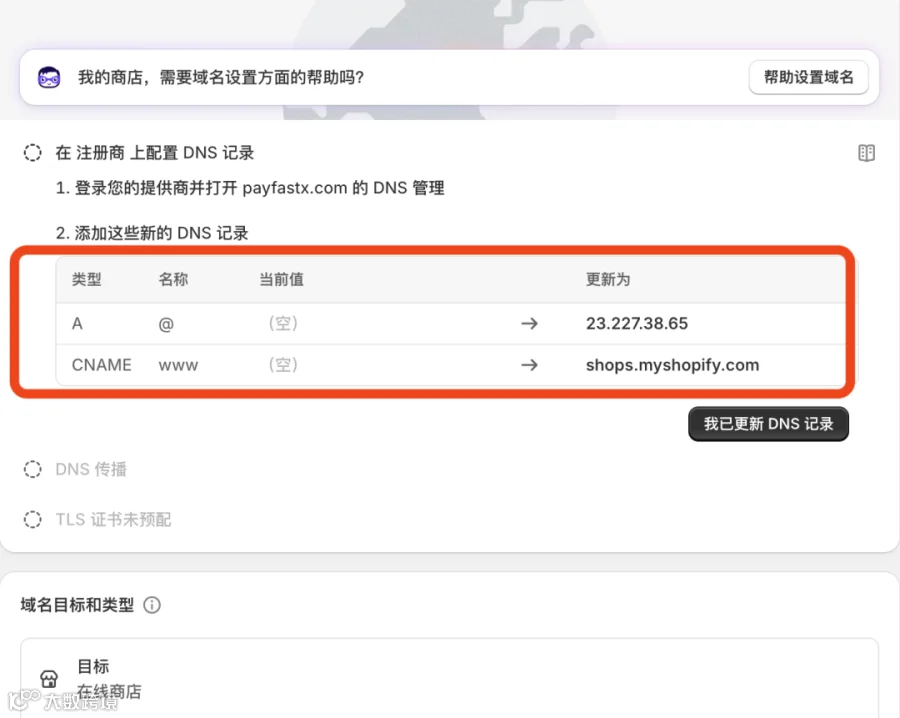900x718 pixels.
Task: Click the 在 注册商 上配置 DNS 记录 heading
Action: point(154,153)
